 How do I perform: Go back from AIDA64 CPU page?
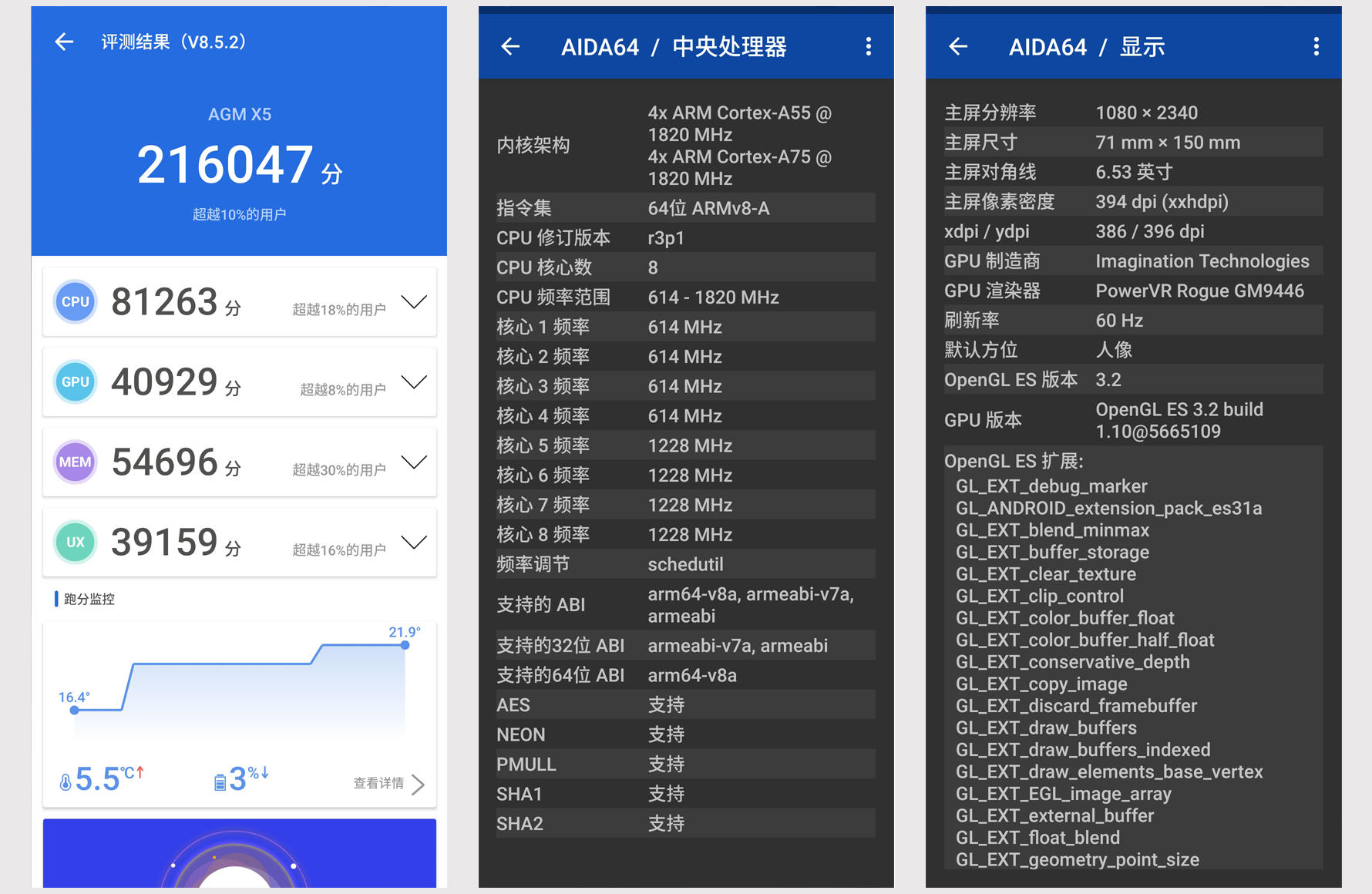click(x=510, y=47)
